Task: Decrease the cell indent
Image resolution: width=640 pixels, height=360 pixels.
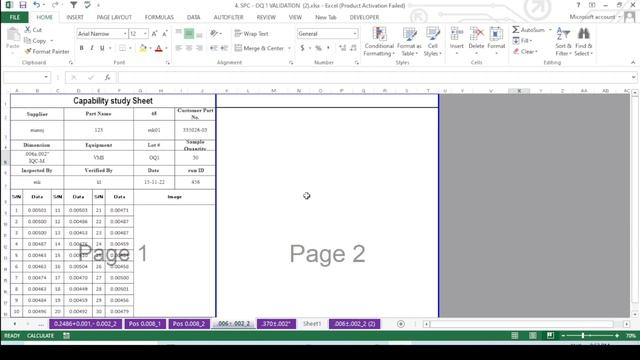Action: point(213,48)
